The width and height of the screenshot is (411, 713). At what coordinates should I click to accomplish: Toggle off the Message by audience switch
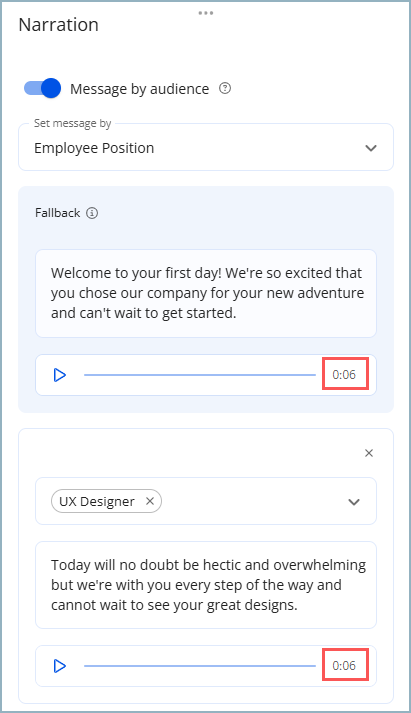pos(42,88)
